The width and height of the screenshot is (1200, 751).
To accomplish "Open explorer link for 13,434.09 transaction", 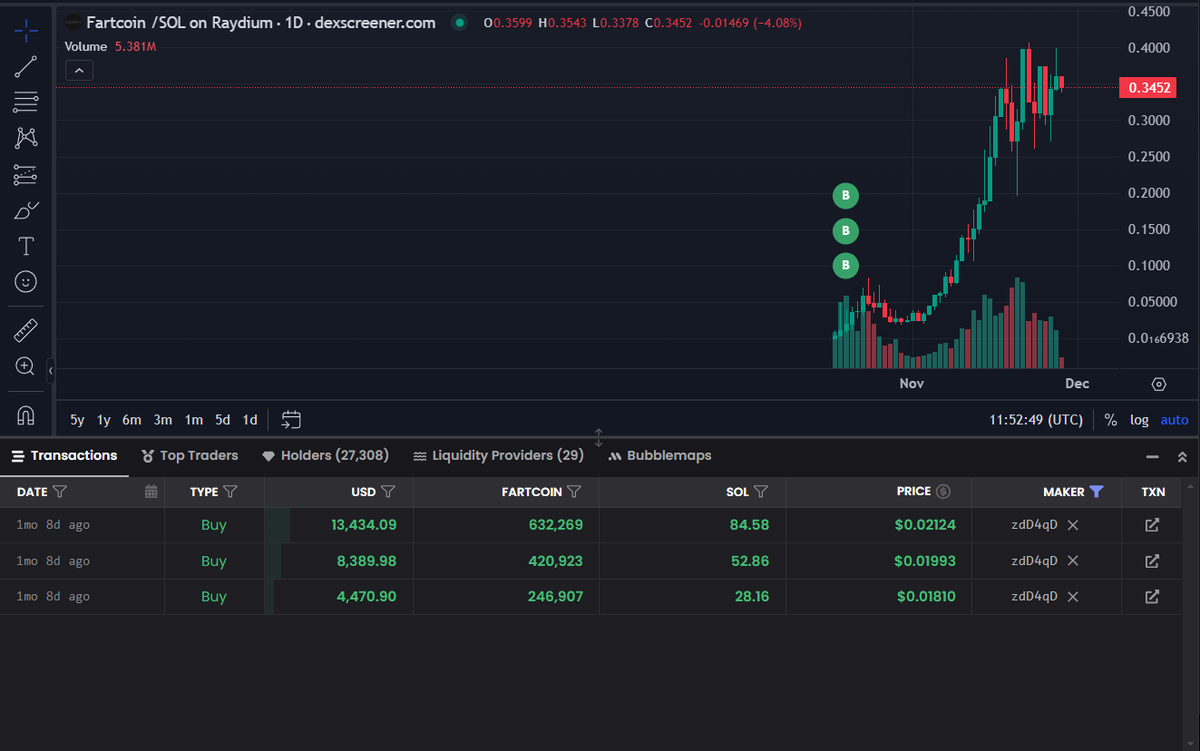I will pyautogui.click(x=1152, y=525).
